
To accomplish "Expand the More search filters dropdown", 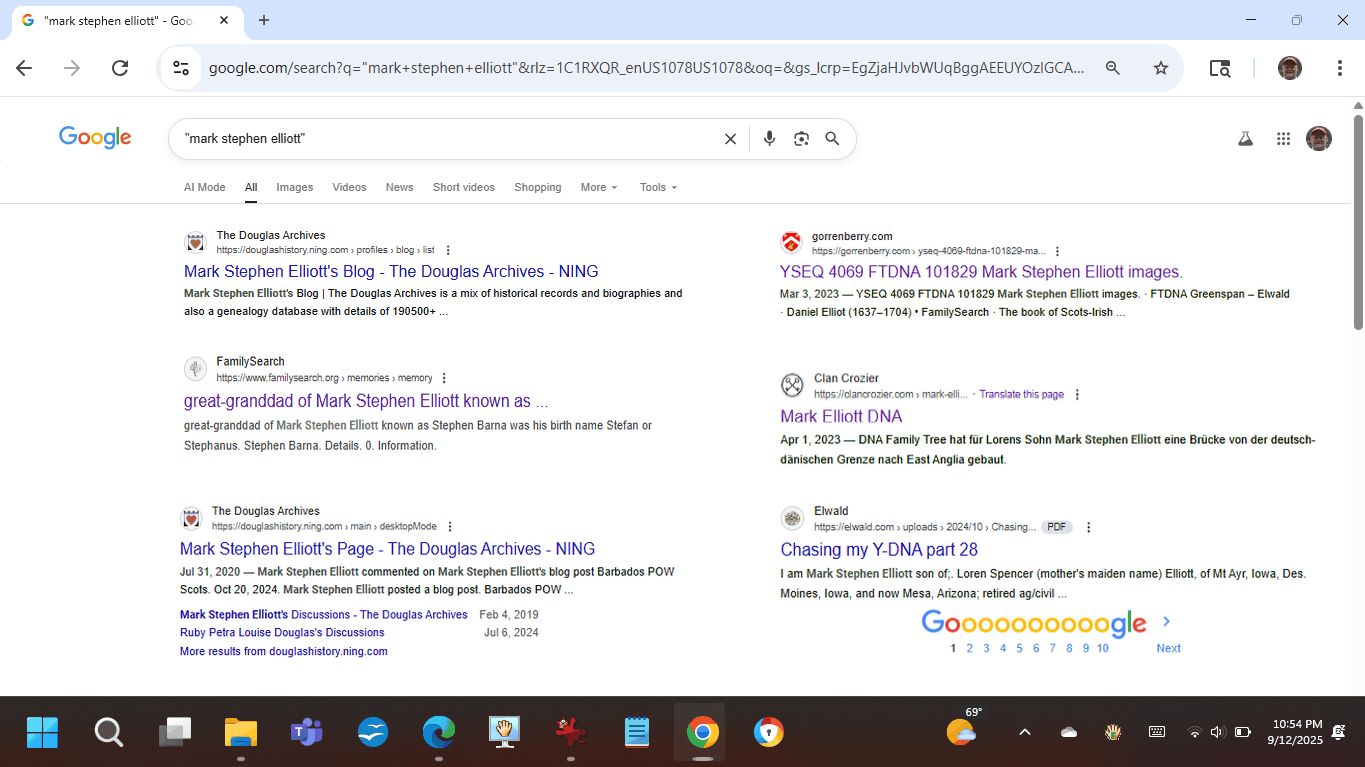I will point(599,187).
